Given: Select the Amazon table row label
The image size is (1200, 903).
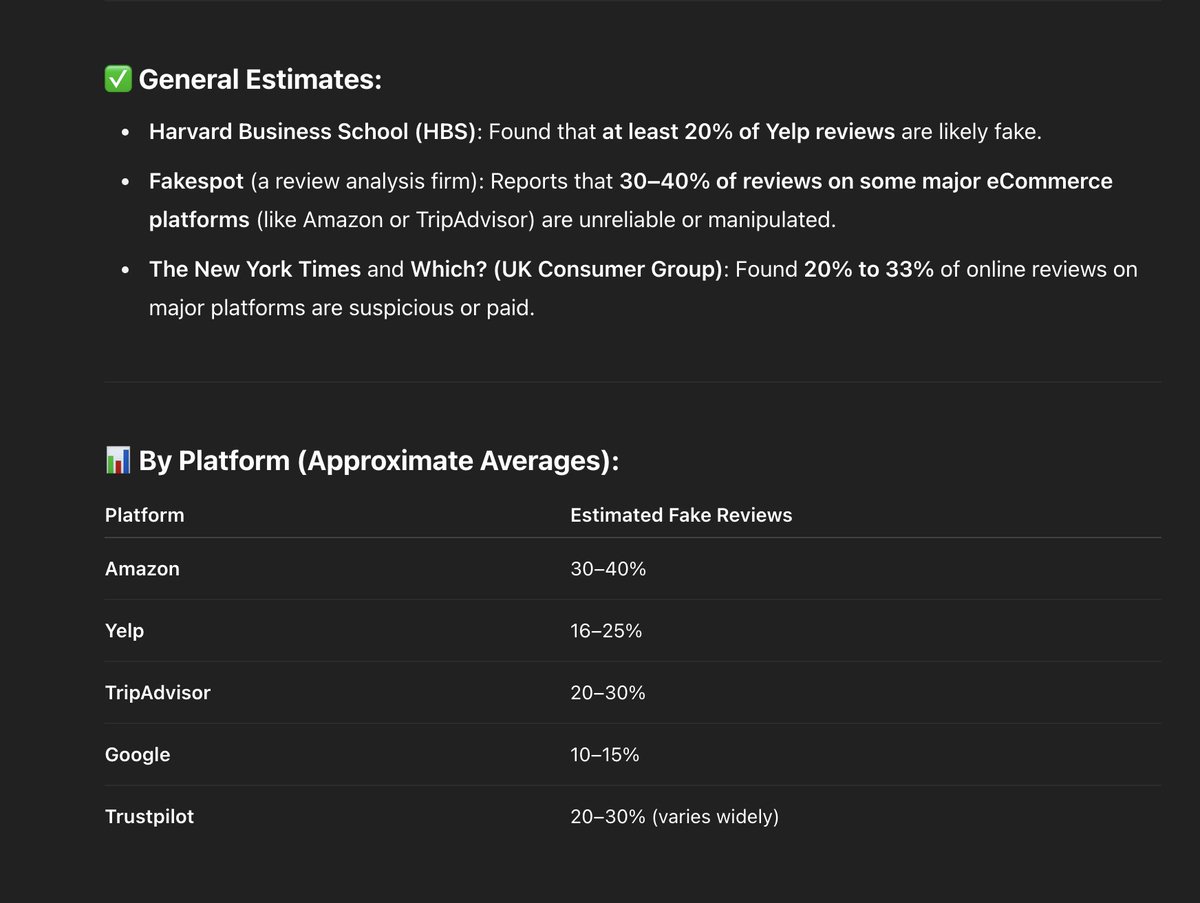Looking at the screenshot, I should [142, 569].
